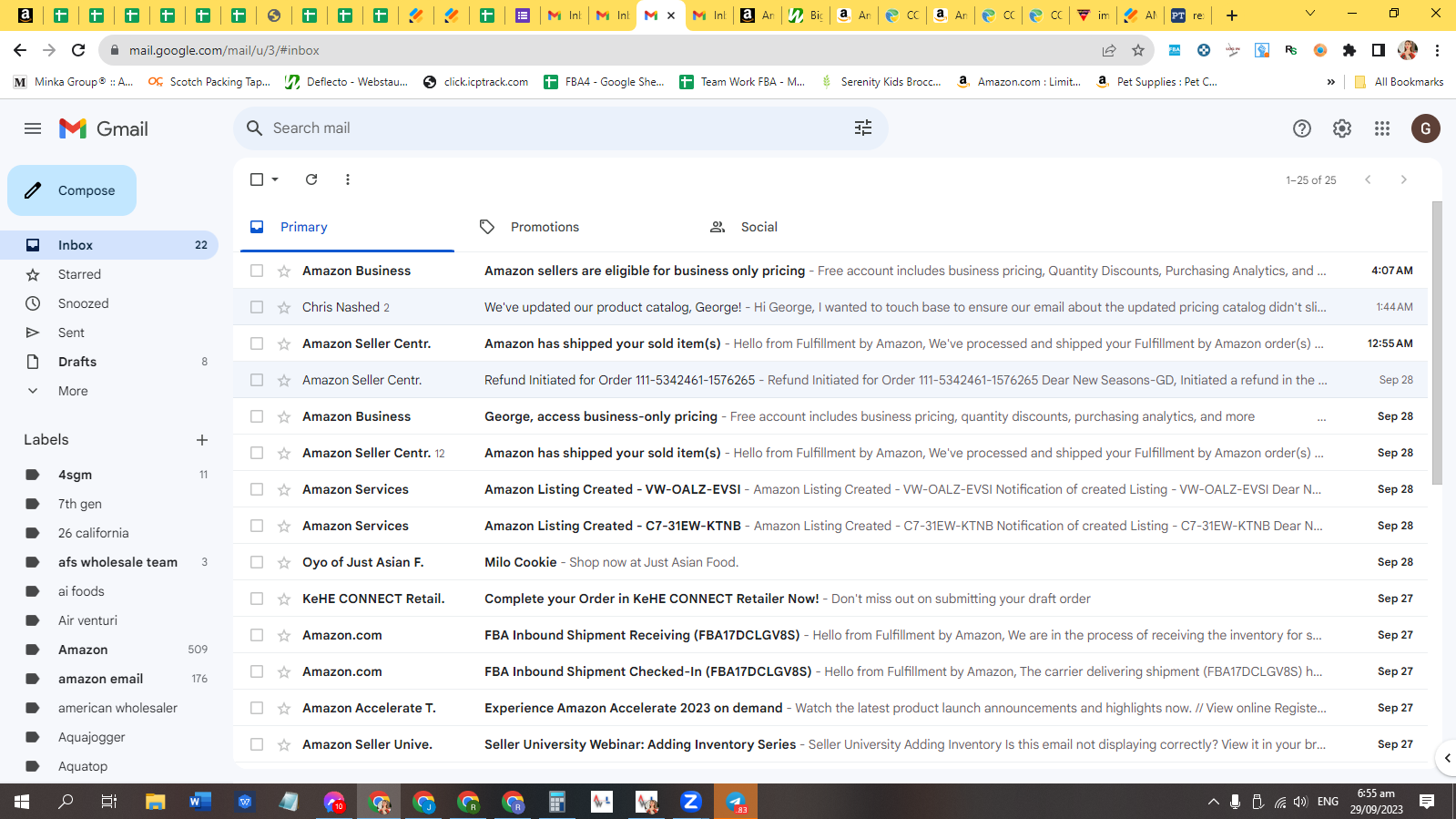1456x819 pixels.
Task: Expand the side panel arrow
Action: pyautogui.click(x=1447, y=758)
